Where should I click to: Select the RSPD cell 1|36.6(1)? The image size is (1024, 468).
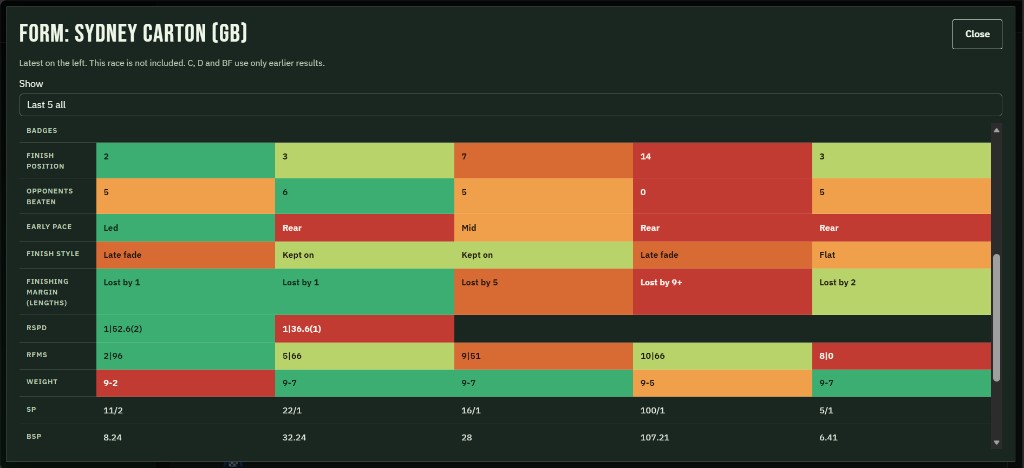pos(364,329)
